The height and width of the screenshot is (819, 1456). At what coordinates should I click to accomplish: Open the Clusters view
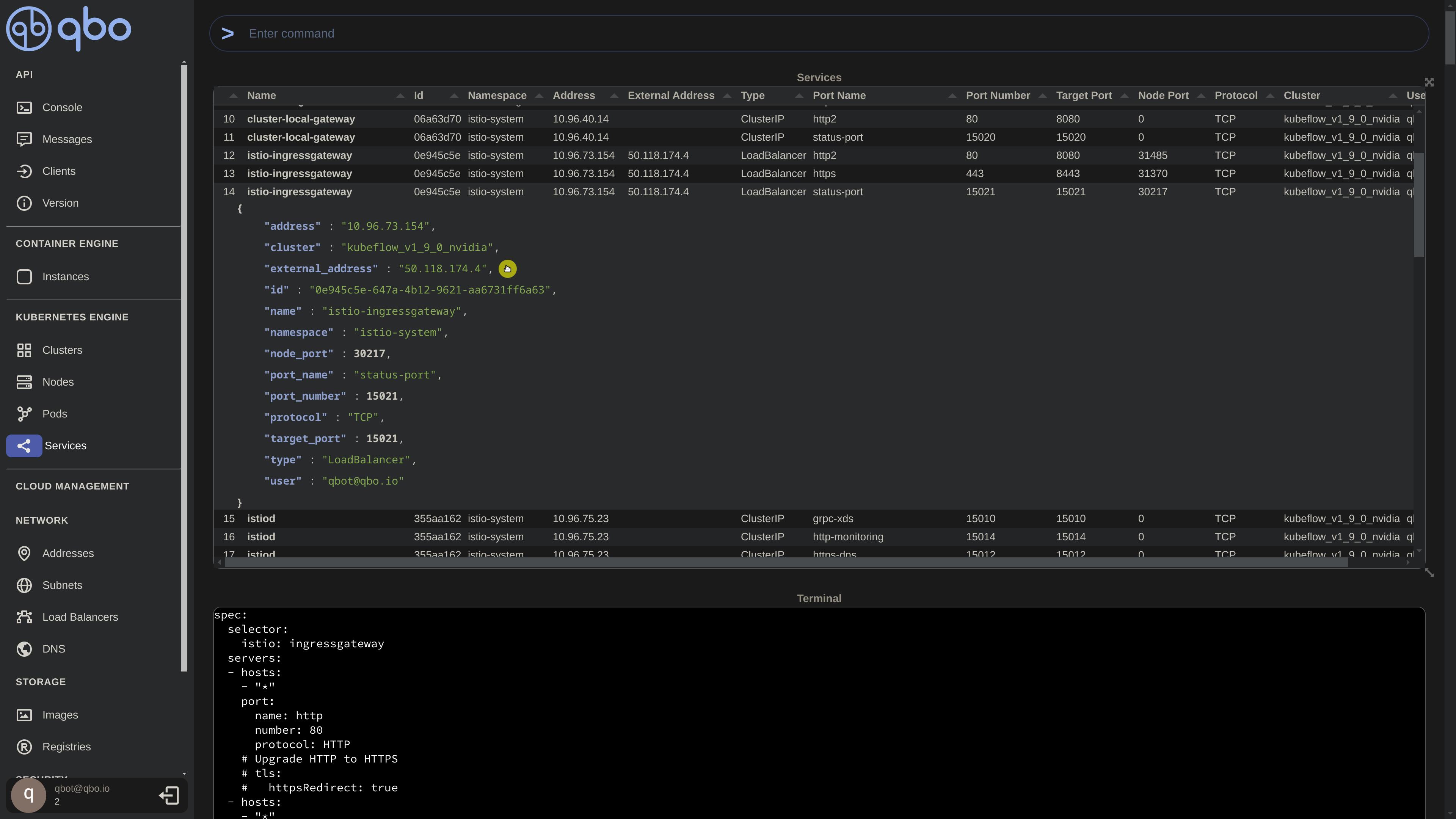[61, 350]
